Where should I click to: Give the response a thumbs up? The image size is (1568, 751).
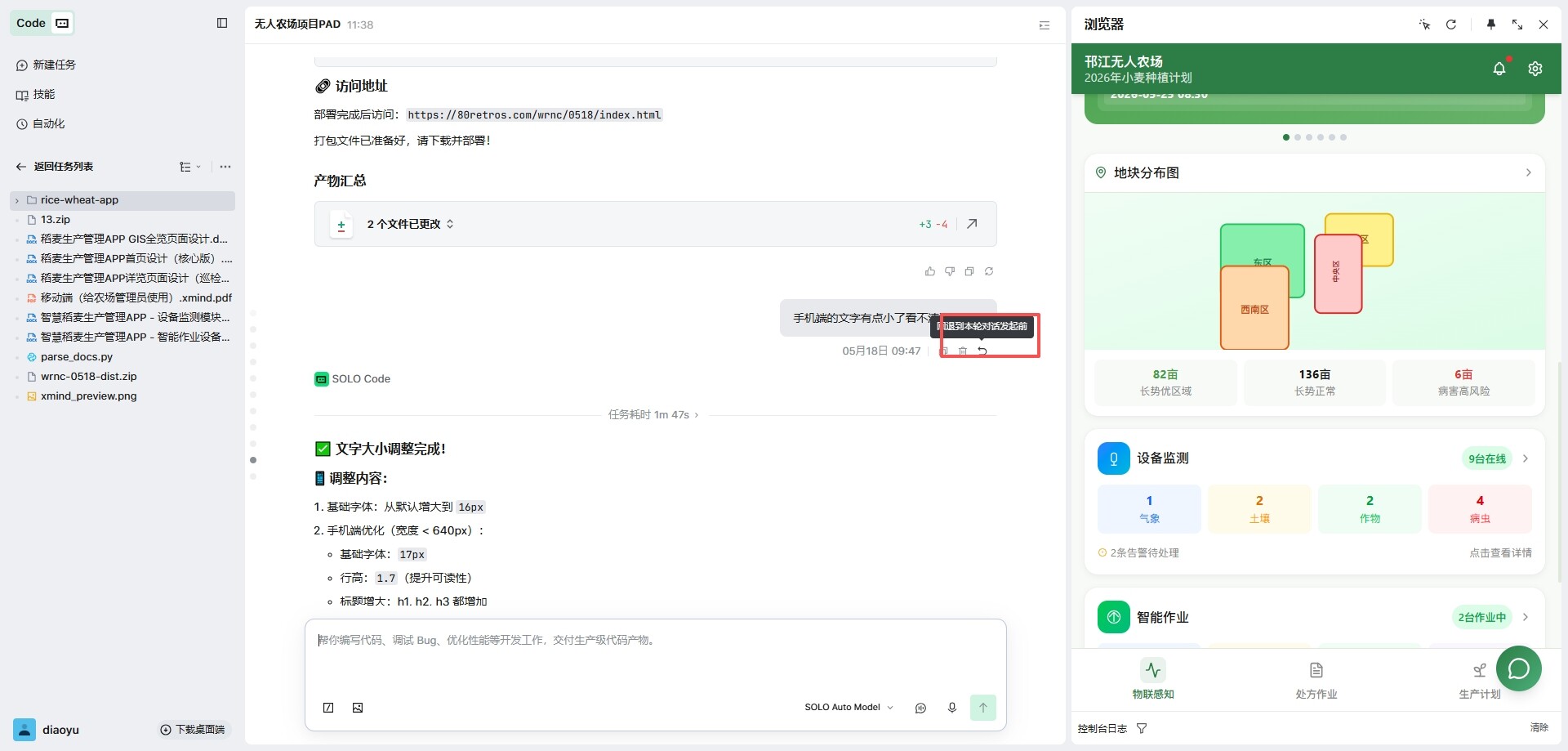pyautogui.click(x=930, y=271)
